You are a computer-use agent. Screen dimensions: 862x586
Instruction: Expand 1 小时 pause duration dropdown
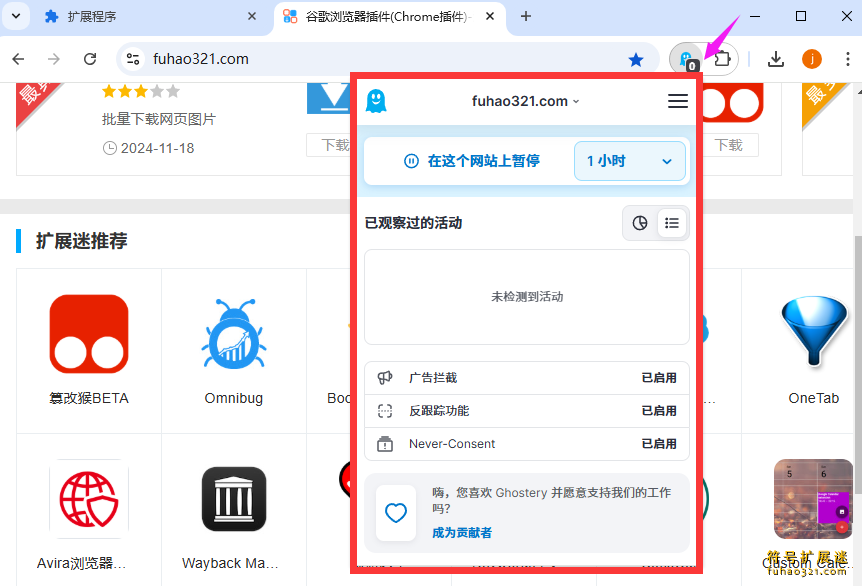pos(629,161)
